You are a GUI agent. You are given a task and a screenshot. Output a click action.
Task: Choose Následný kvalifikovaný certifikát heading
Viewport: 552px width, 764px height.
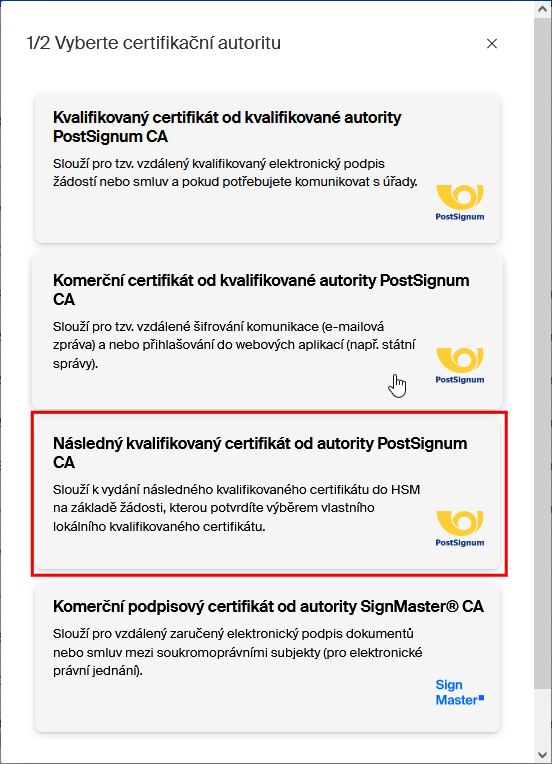click(x=260, y=453)
